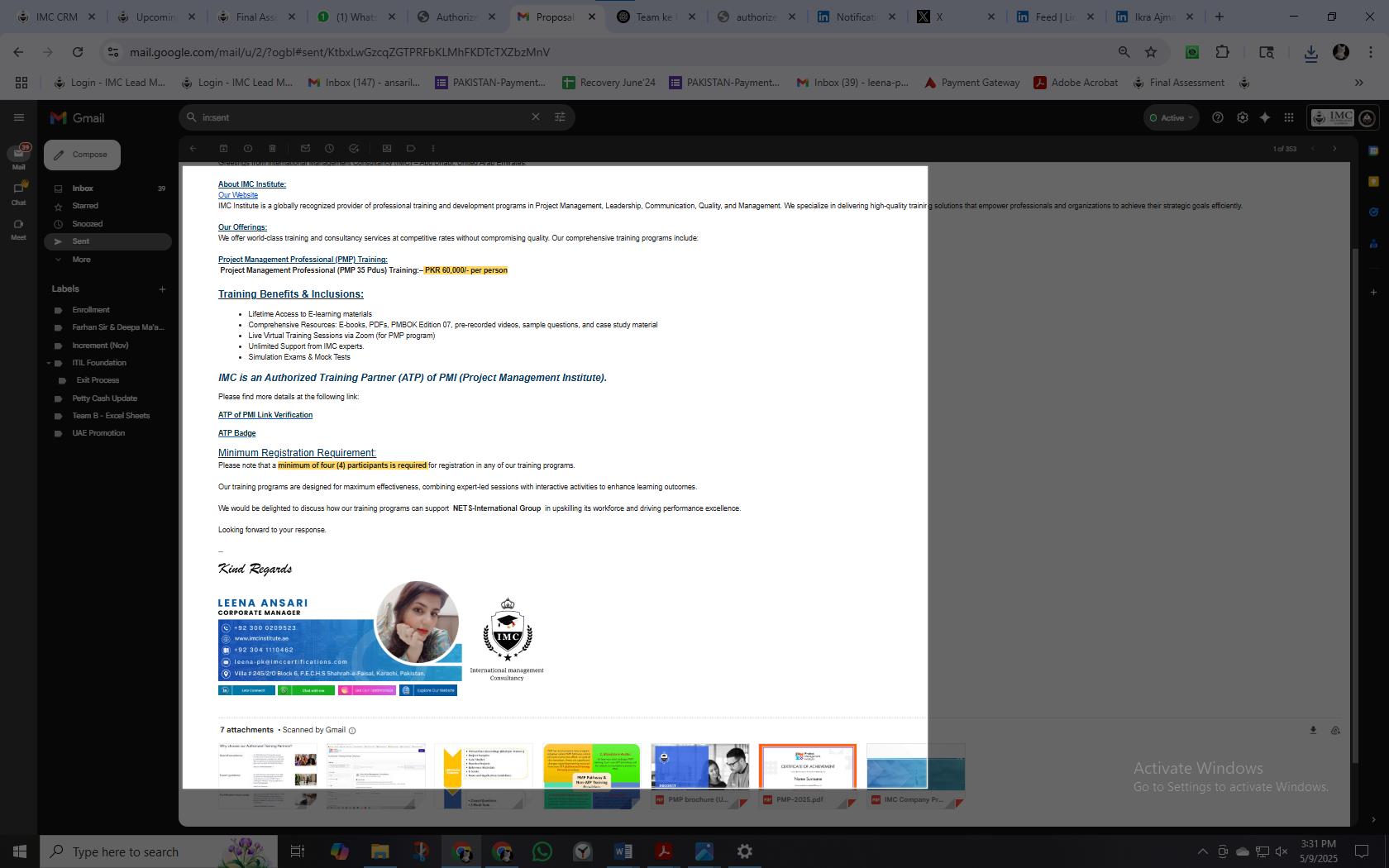The height and width of the screenshot is (868, 1389).
Task: Select the Sent folder
Action: point(107,241)
